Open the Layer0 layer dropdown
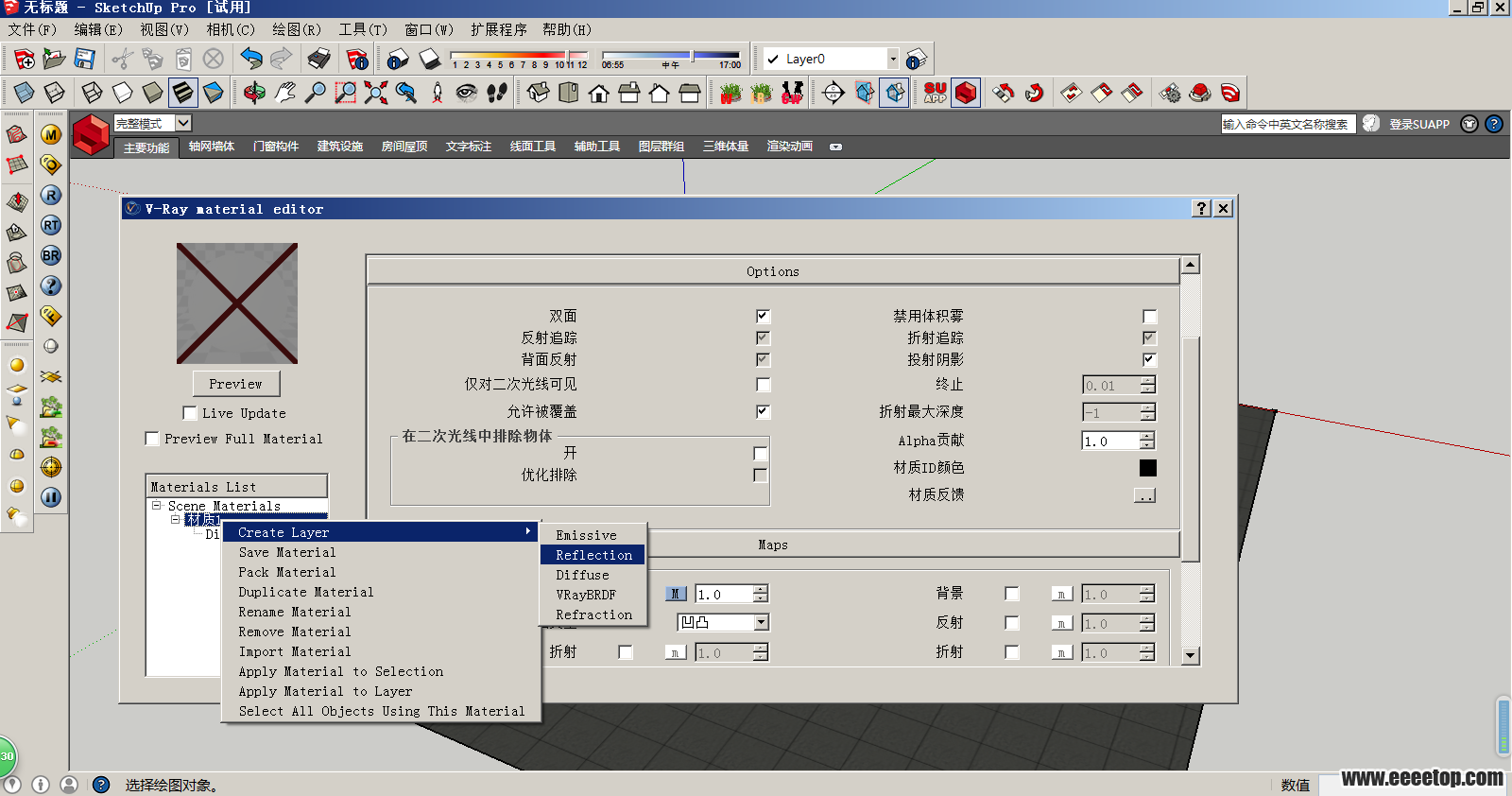Screen dimensions: 1512x796 point(893,59)
